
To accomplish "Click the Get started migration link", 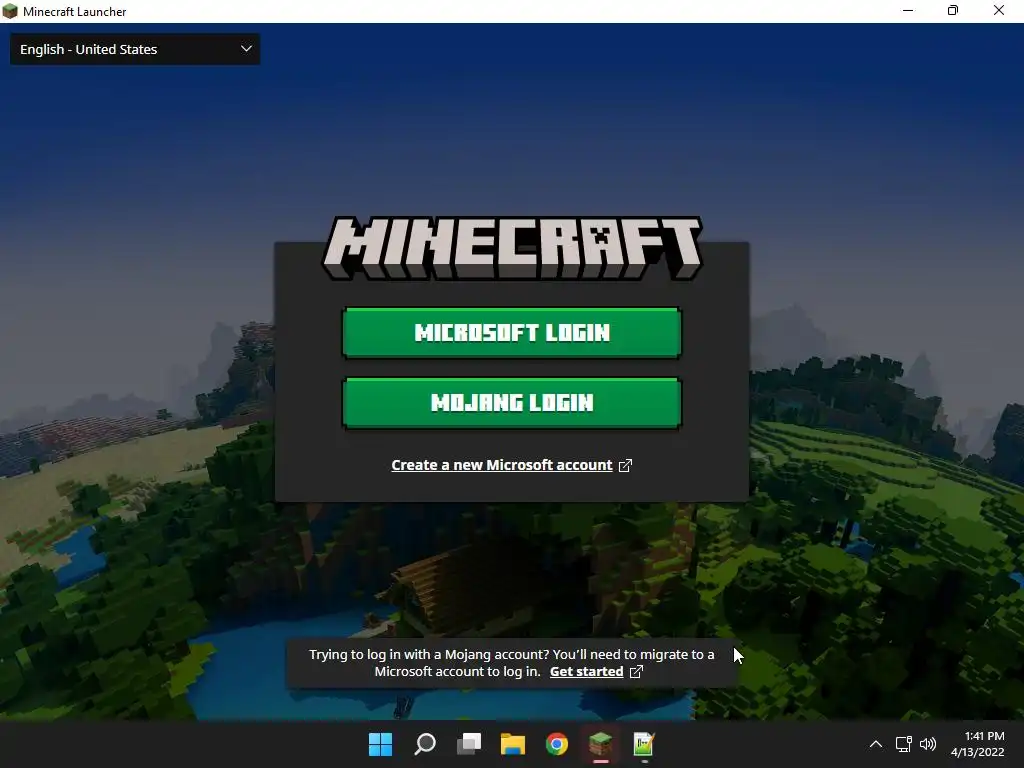I will click(x=586, y=671).
